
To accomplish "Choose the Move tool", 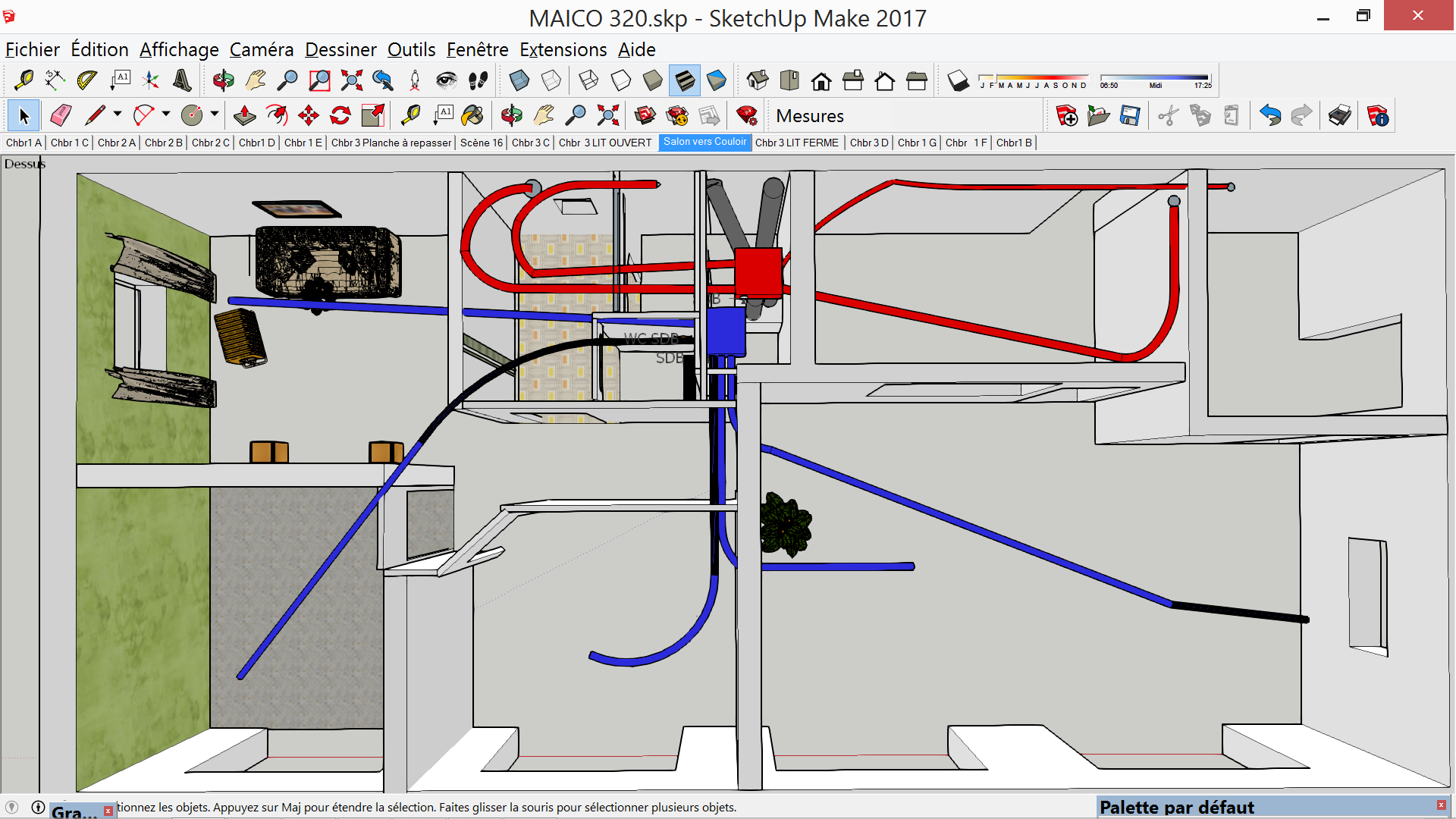I will click(x=309, y=116).
